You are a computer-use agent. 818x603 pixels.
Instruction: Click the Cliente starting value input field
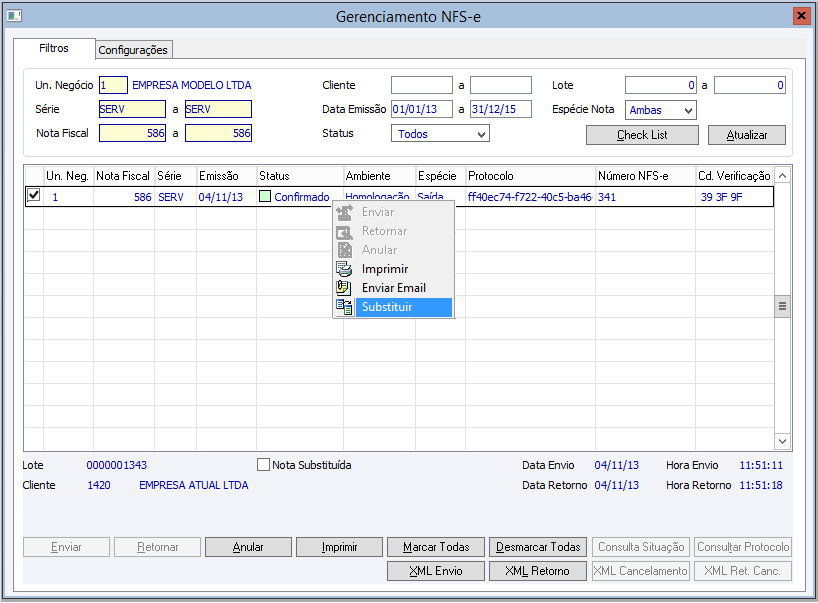(421, 86)
